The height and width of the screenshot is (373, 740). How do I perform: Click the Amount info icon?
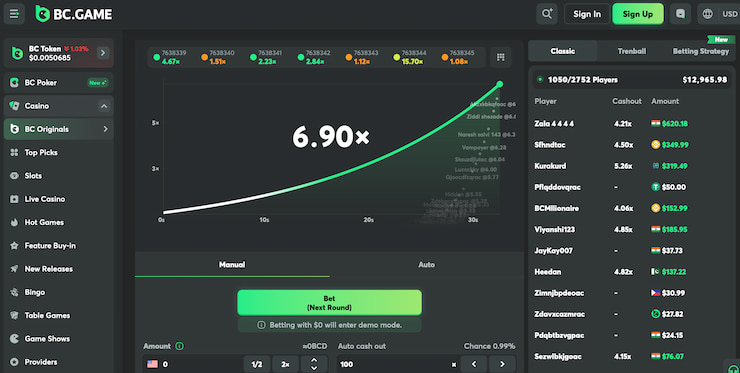(179, 346)
